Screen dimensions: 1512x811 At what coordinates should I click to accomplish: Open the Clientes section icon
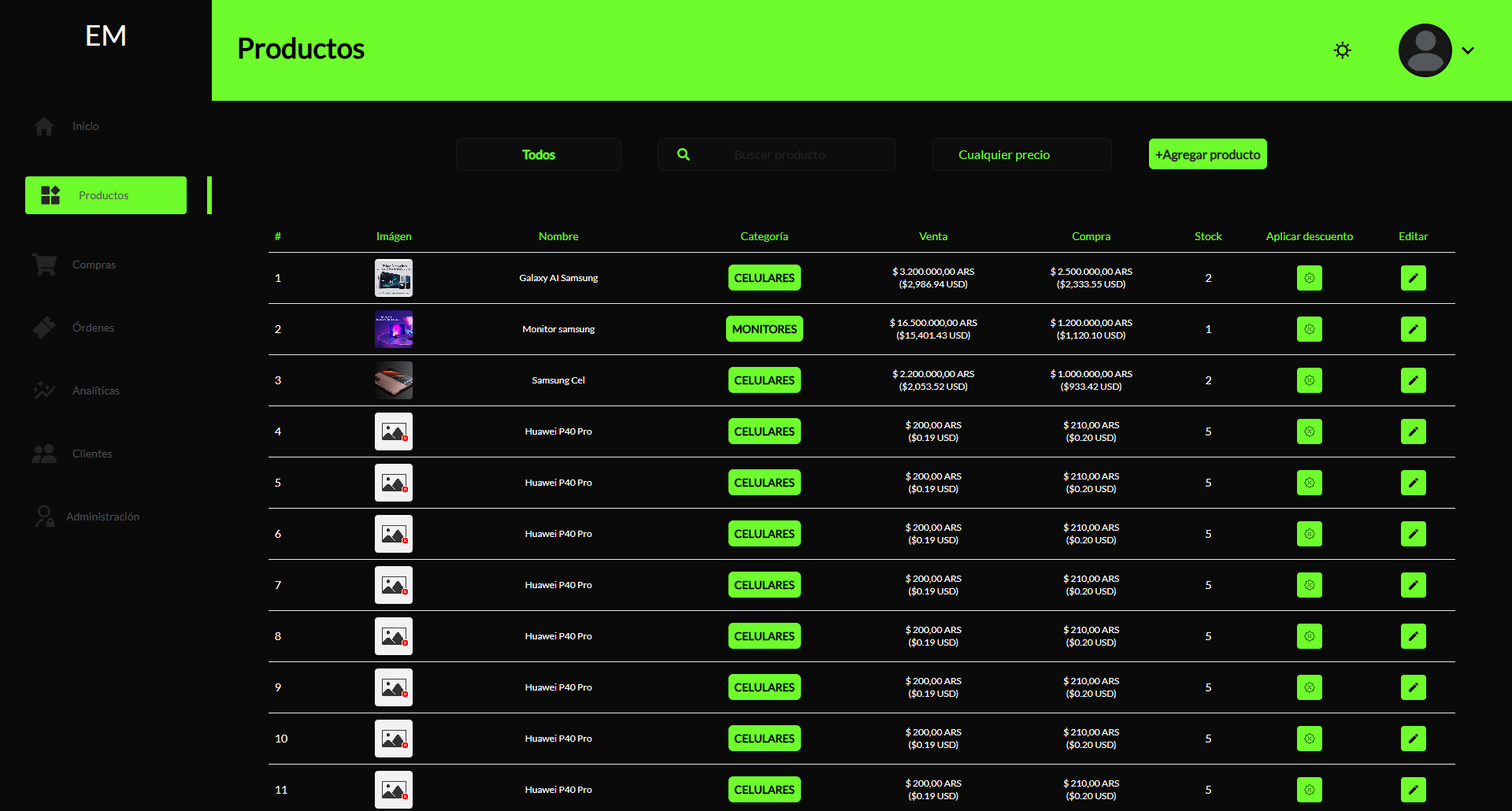[x=44, y=454]
